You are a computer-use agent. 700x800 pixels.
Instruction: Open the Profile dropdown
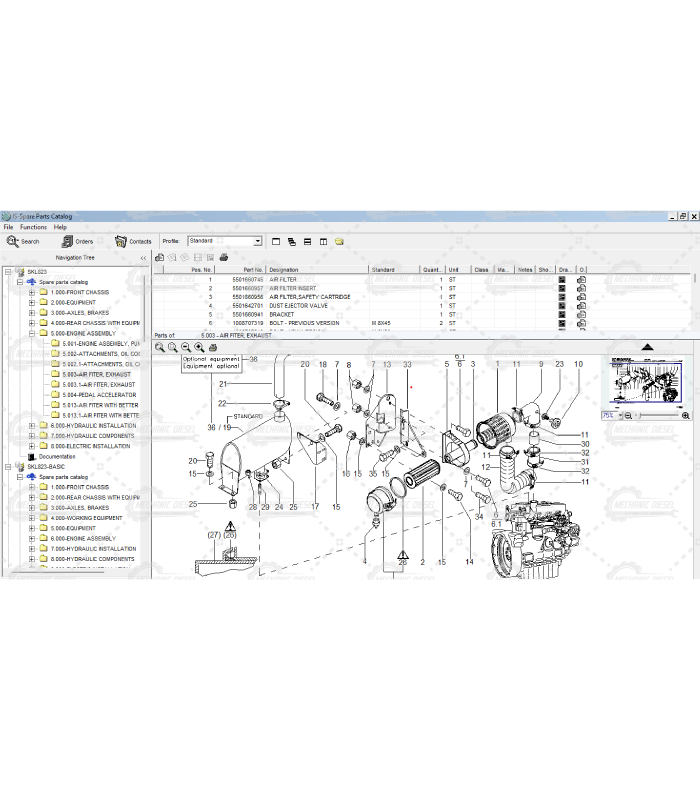257,241
